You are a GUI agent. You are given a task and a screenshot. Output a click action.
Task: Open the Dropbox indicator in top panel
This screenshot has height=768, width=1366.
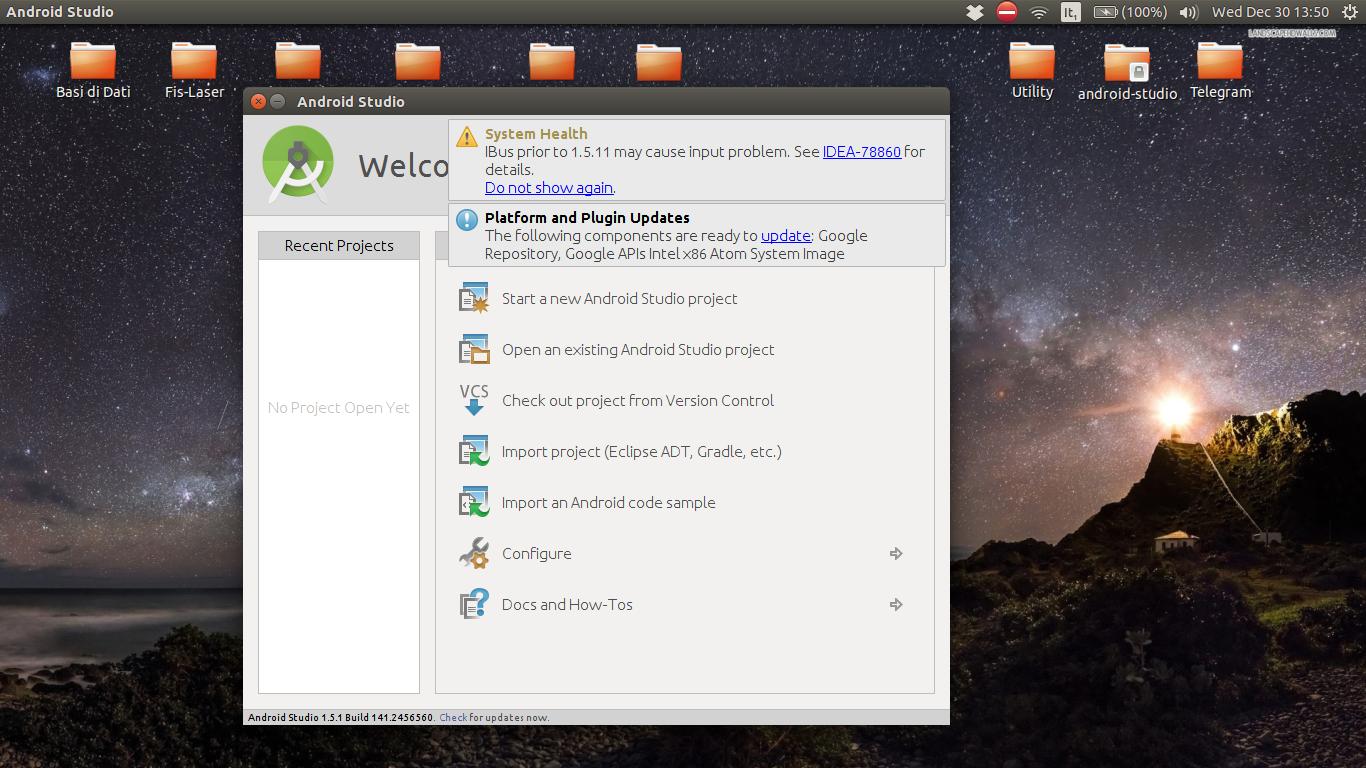coord(975,12)
